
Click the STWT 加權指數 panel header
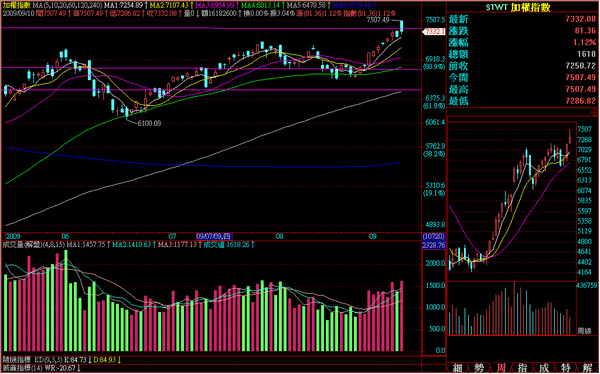coord(518,7)
